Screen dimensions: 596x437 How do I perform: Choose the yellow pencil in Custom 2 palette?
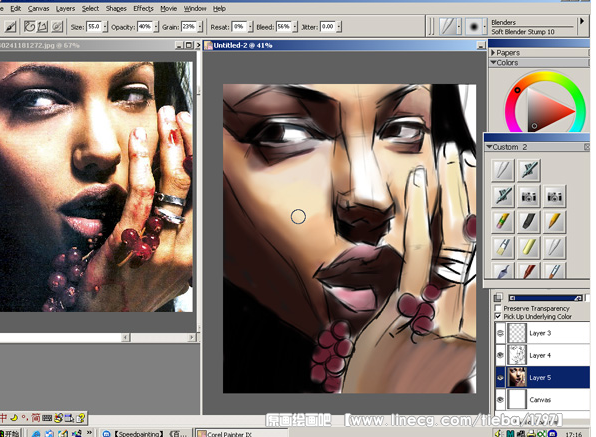(x=554, y=222)
